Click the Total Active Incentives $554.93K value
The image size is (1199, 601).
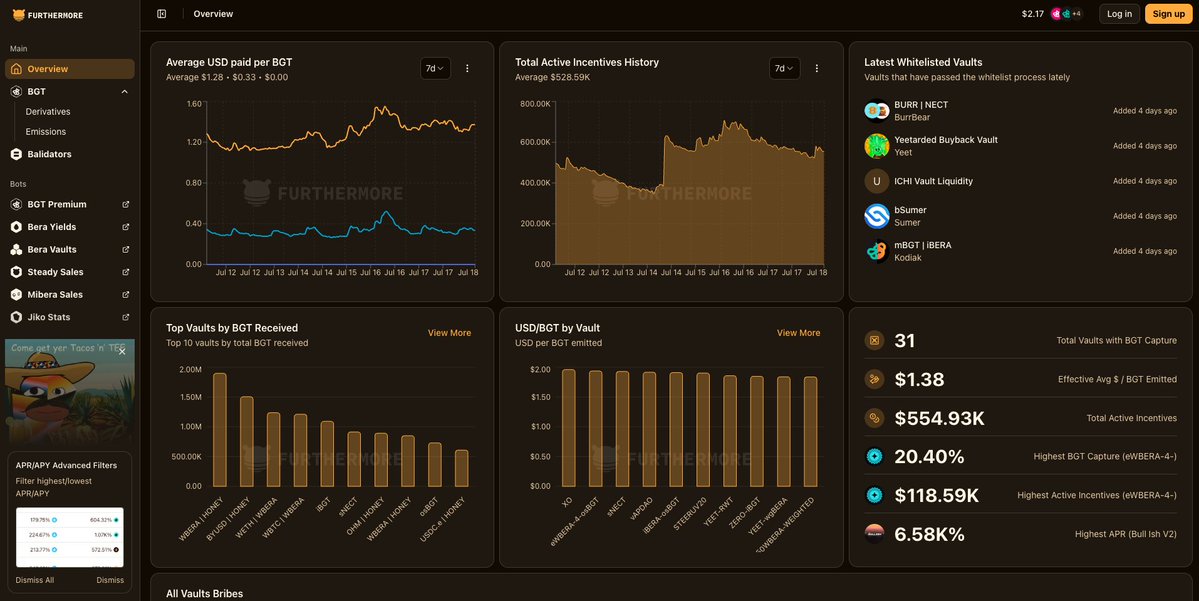point(940,418)
